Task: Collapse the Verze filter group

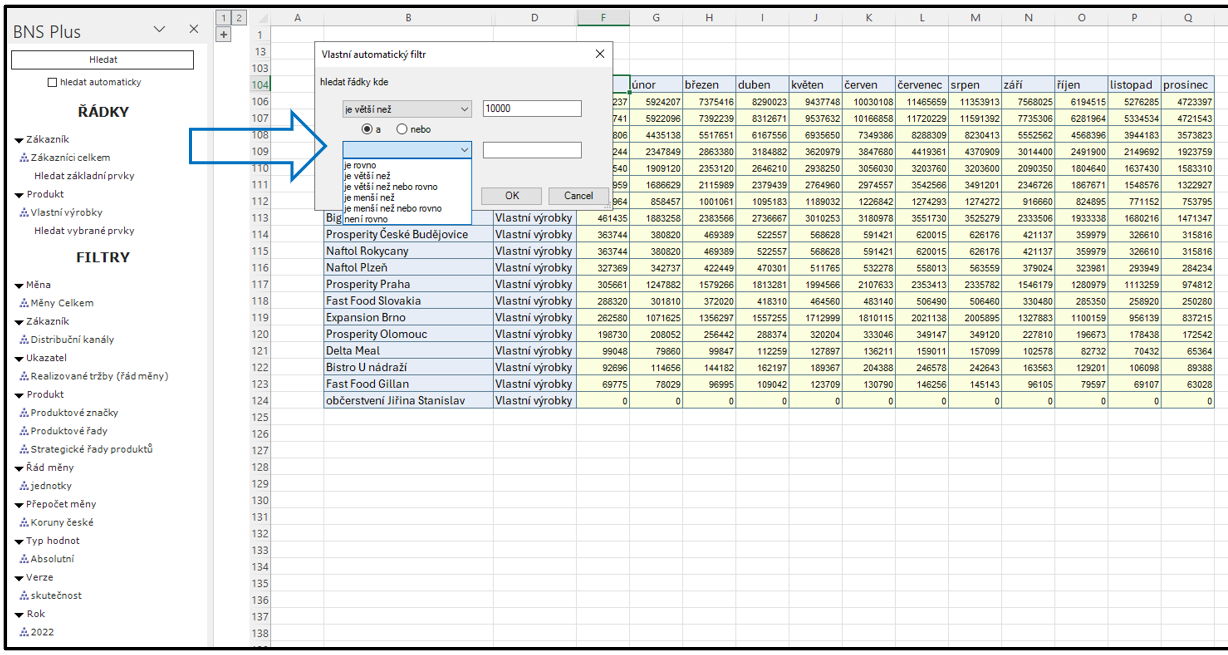Action: (x=19, y=578)
